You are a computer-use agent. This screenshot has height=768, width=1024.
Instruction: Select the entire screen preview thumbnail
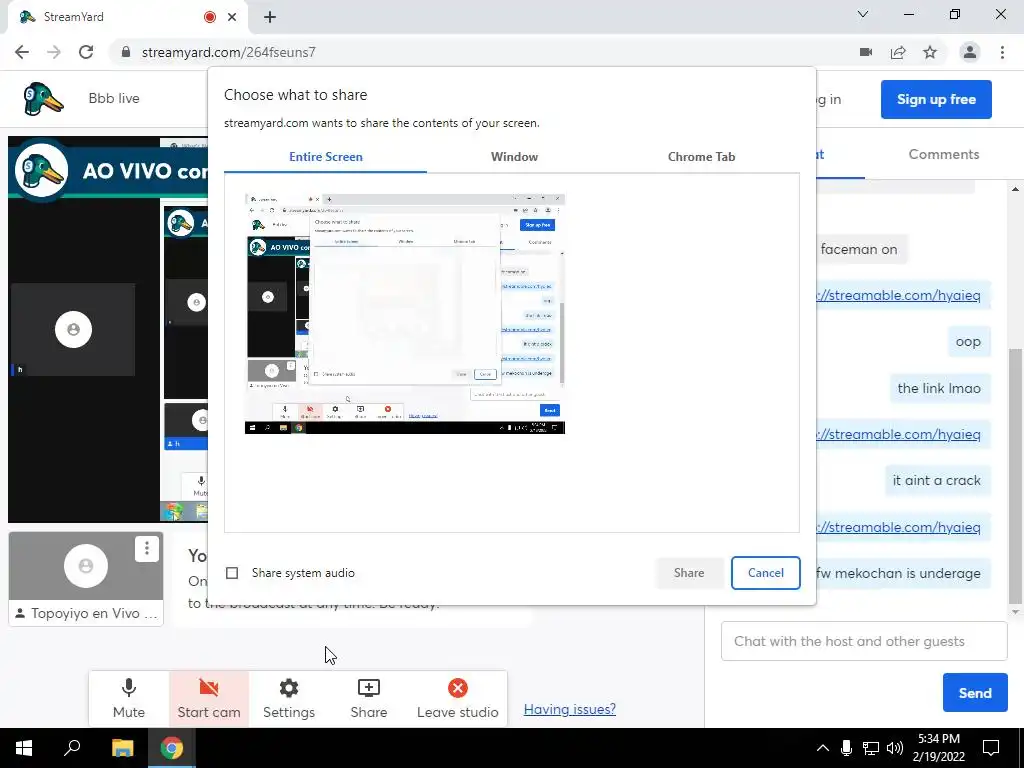[405, 313]
